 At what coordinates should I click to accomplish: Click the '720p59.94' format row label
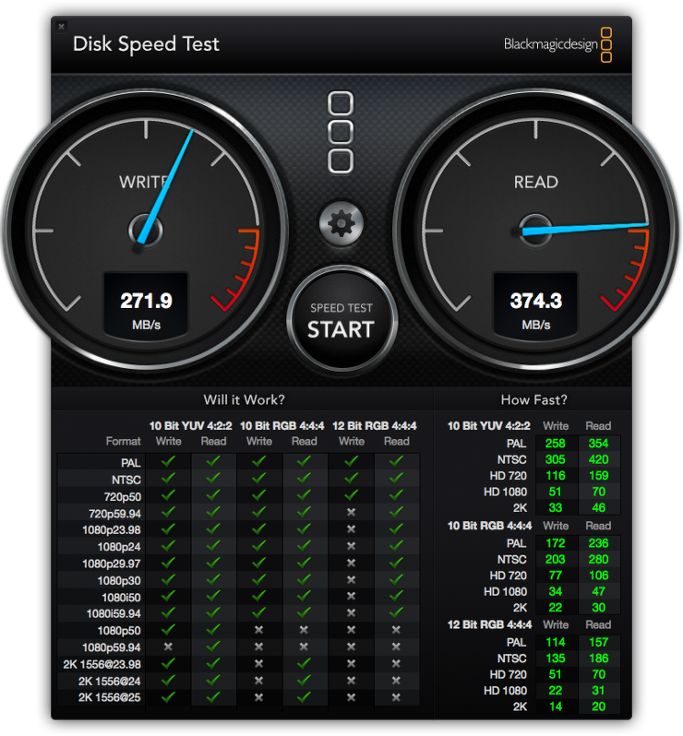(115, 514)
